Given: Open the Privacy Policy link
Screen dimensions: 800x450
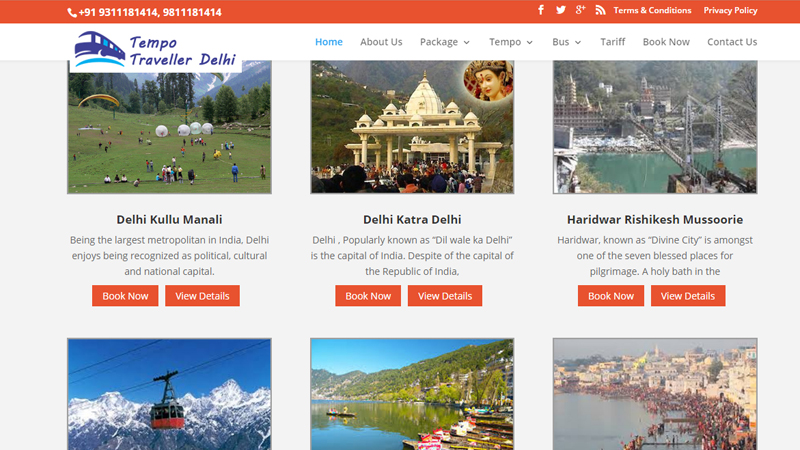Looking at the screenshot, I should tap(730, 10).
